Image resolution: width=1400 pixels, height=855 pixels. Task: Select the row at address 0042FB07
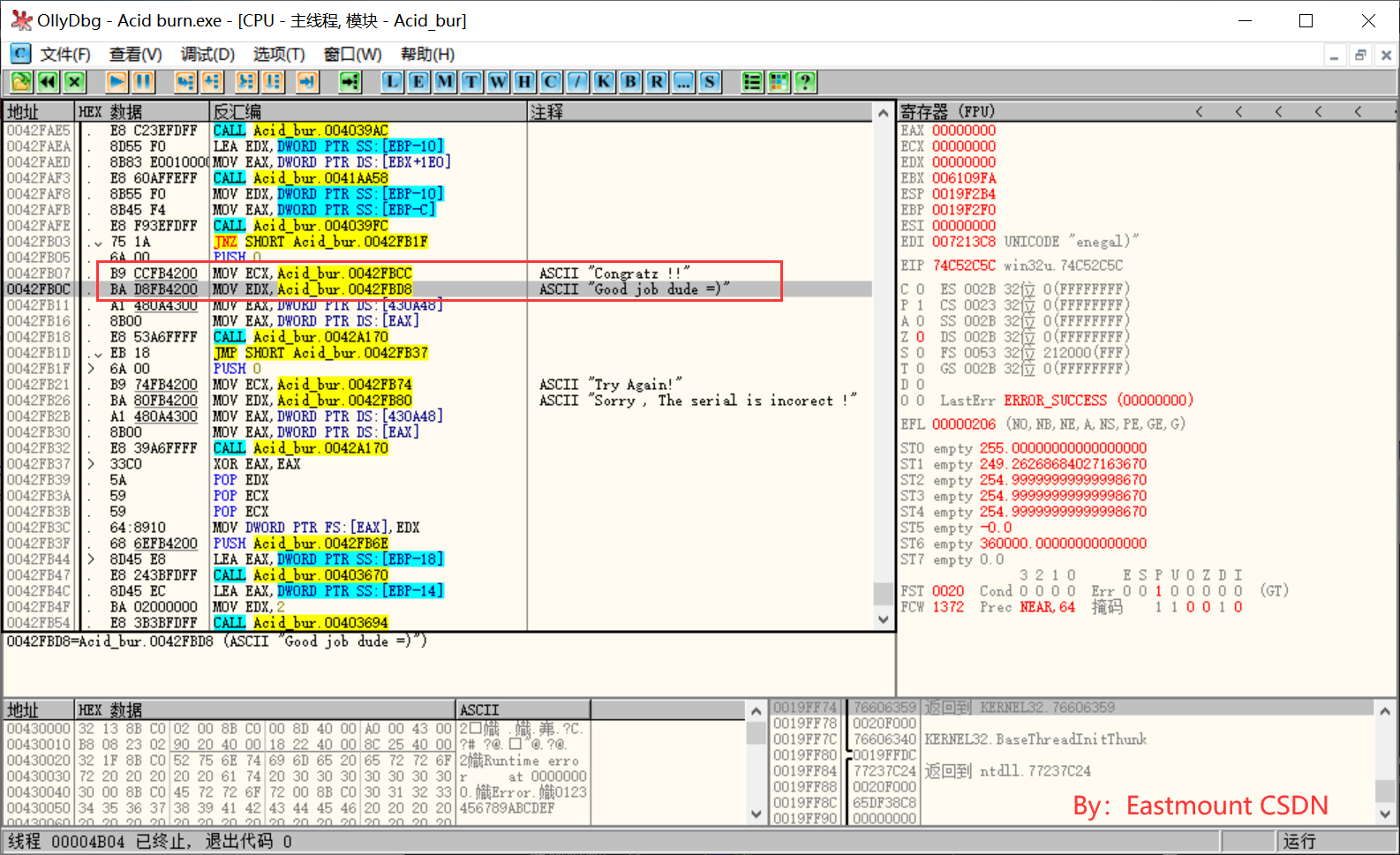[x=438, y=274]
